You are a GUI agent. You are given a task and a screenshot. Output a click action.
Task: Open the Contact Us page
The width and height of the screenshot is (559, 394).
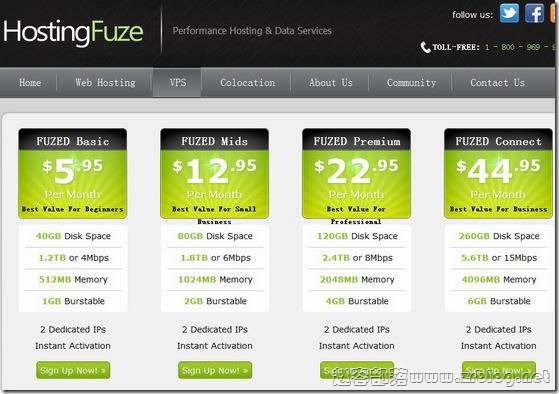pyautogui.click(x=497, y=83)
